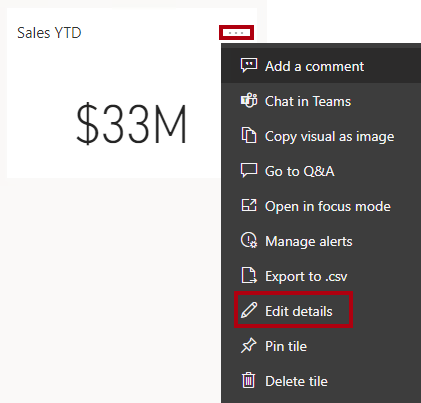421x403 pixels.
Task: Choose Copy visual as image text
Action: click(x=329, y=137)
